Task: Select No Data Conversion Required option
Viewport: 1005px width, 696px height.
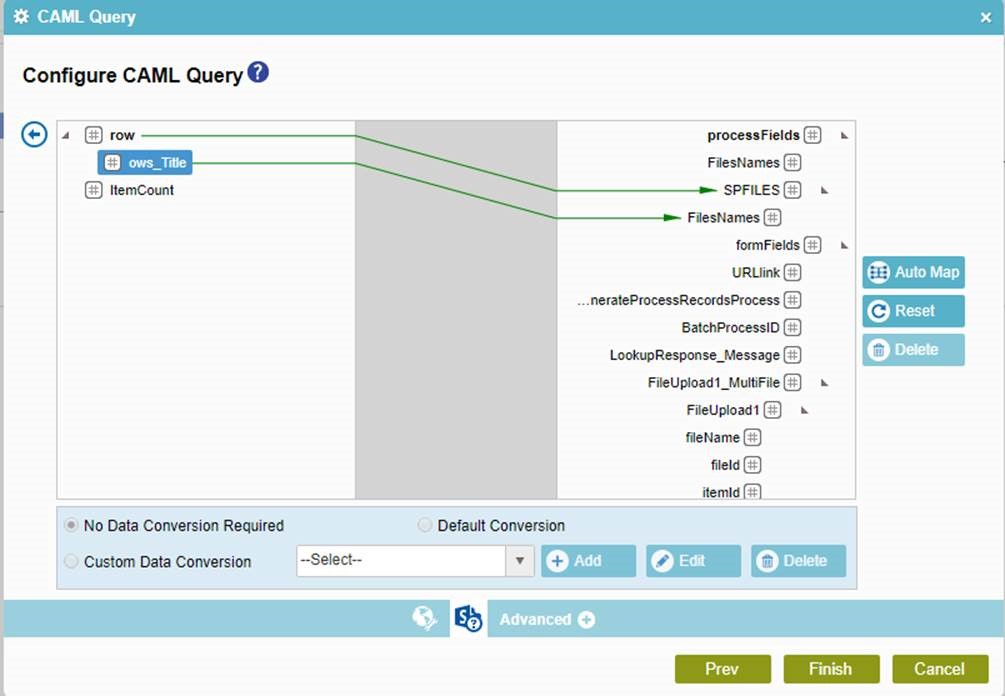Action: (x=71, y=526)
